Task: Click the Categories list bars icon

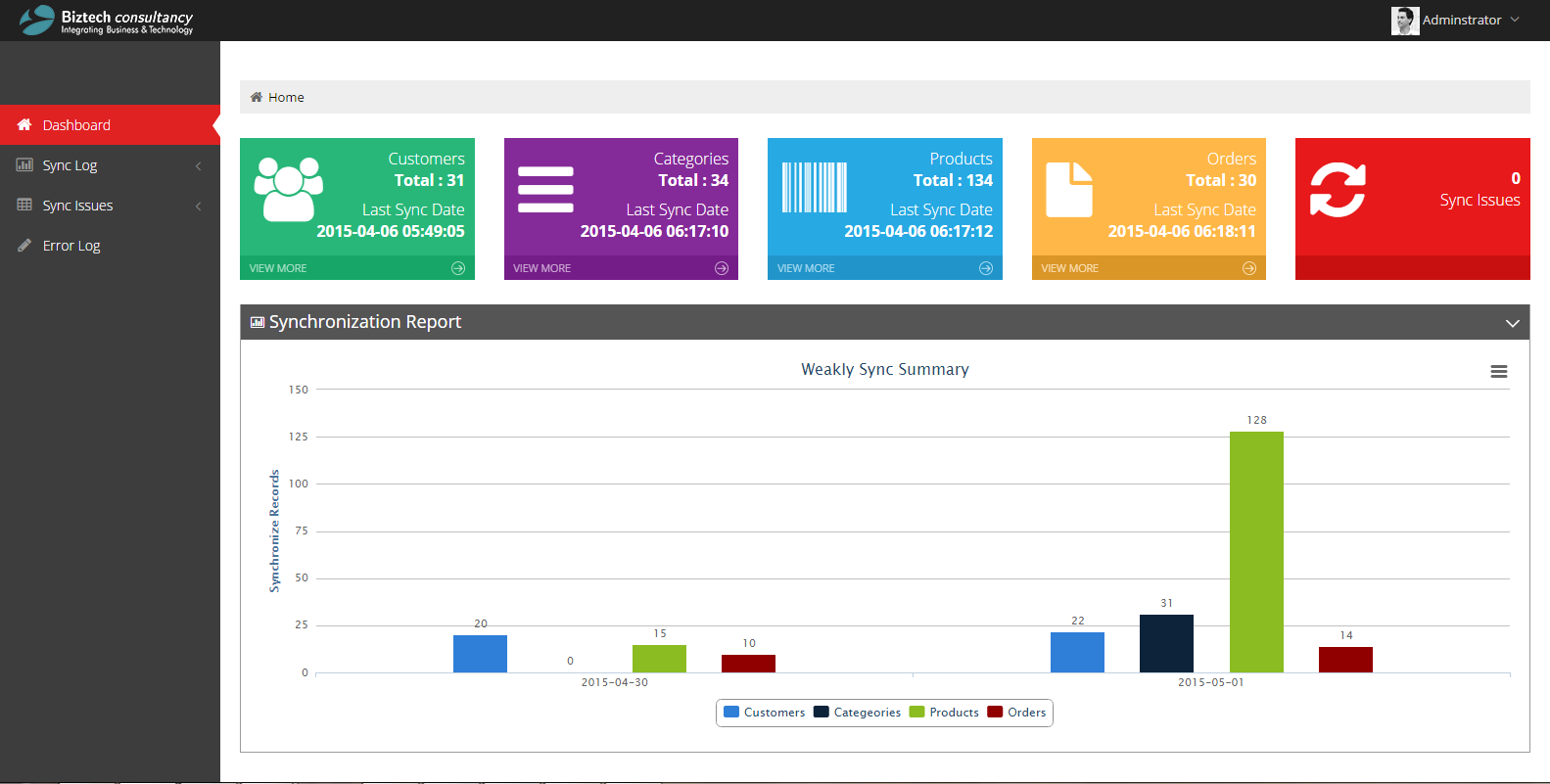Action: (x=545, y=190)
